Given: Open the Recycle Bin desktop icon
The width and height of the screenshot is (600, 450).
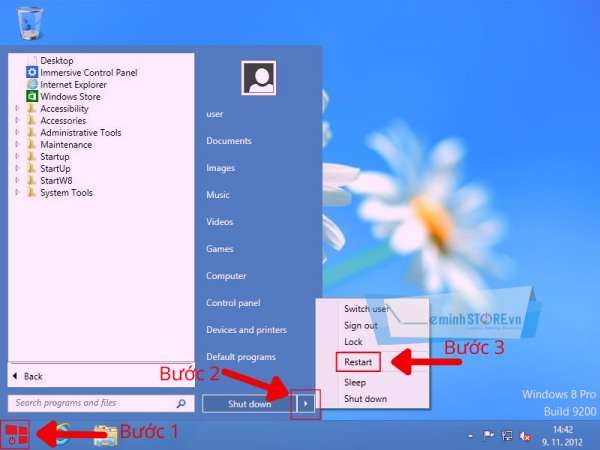Looking at the screenshot, I should point(30,23).
